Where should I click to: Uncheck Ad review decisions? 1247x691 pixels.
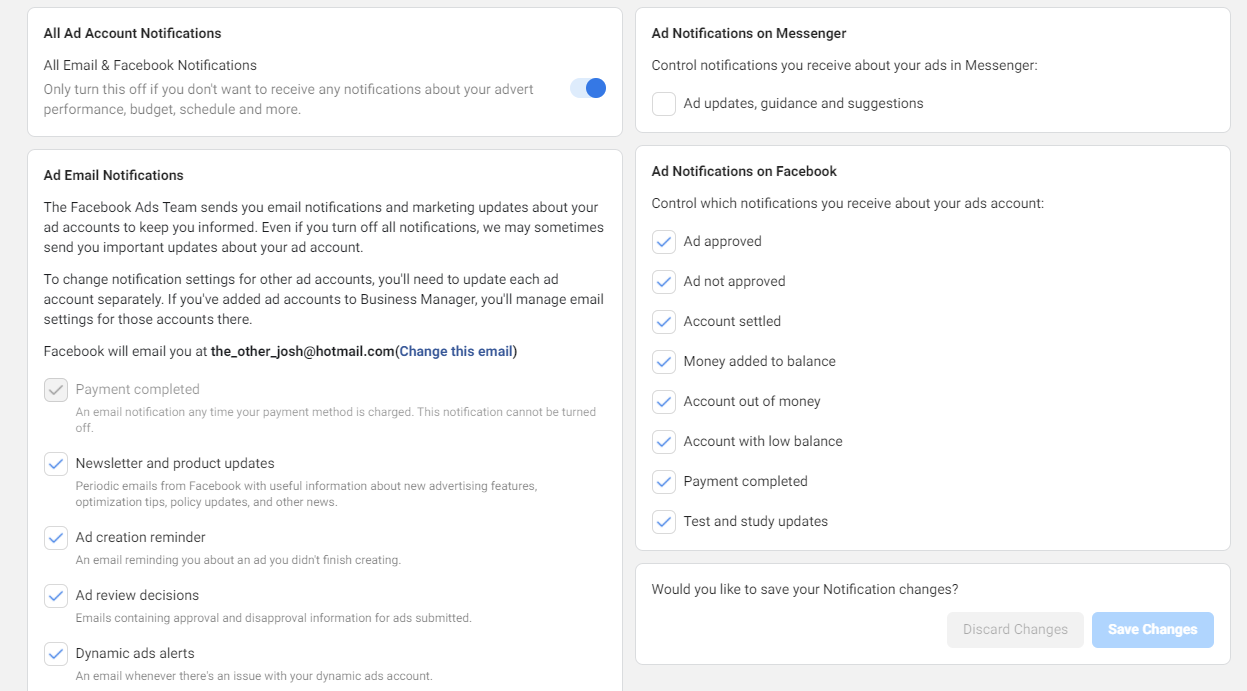56,595
